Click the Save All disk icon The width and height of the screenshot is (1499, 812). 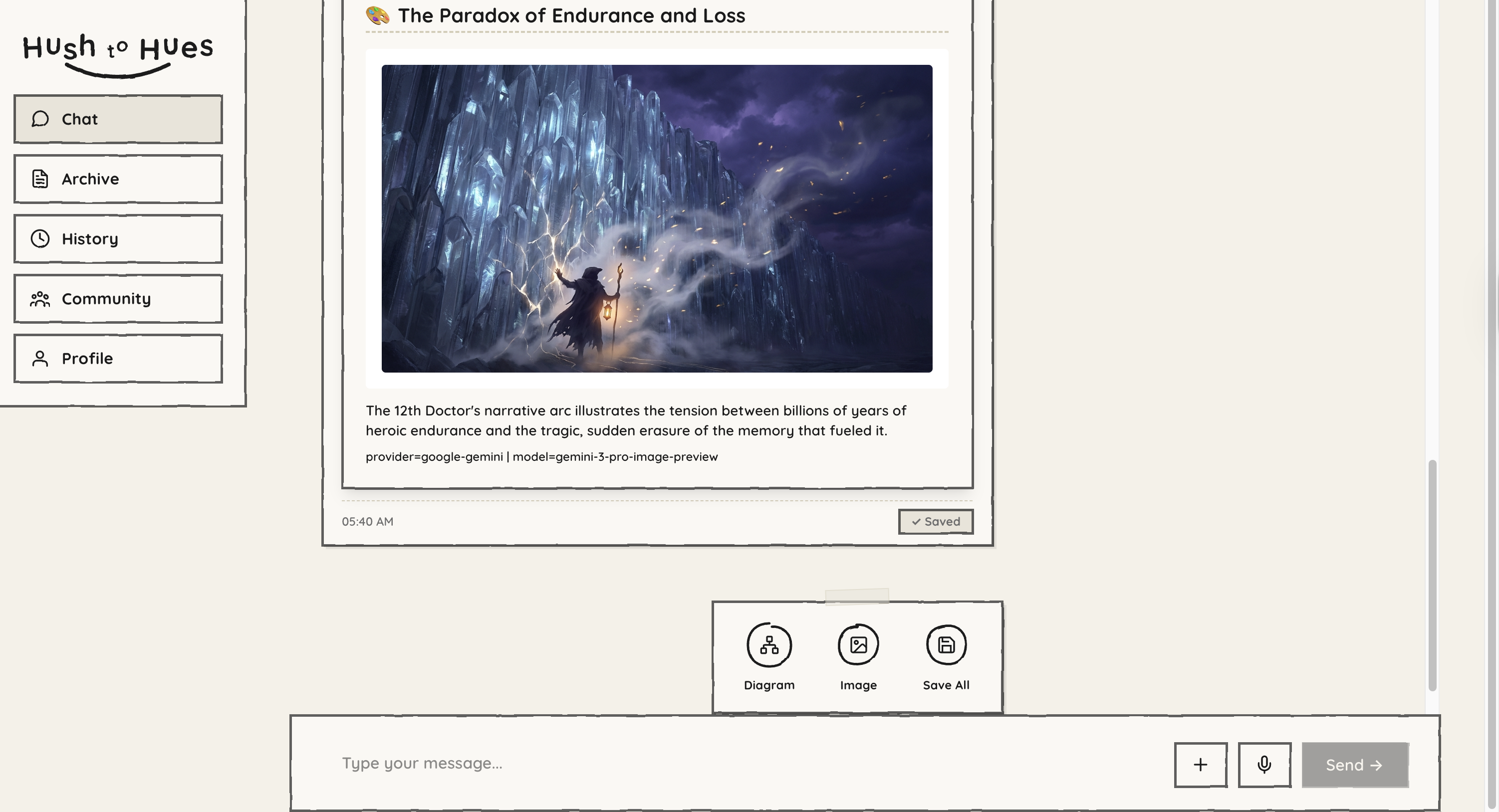(x=946, y=645)
